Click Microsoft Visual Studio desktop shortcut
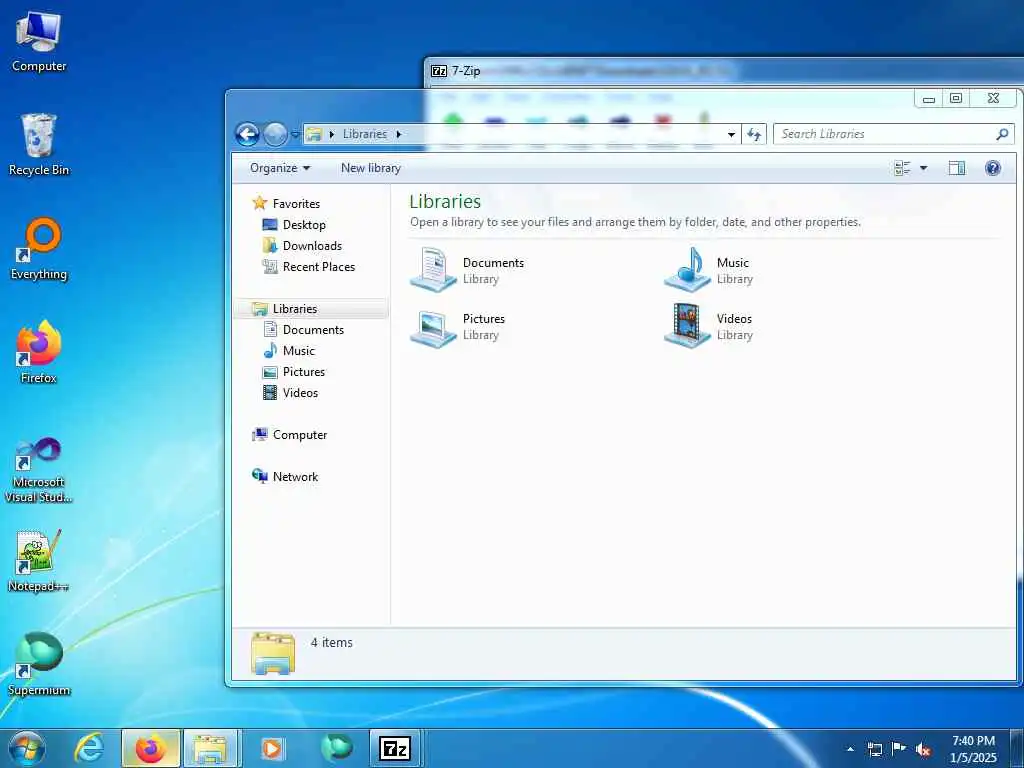The width and height of the screenshot is (1024, 768). coord(39,470)
